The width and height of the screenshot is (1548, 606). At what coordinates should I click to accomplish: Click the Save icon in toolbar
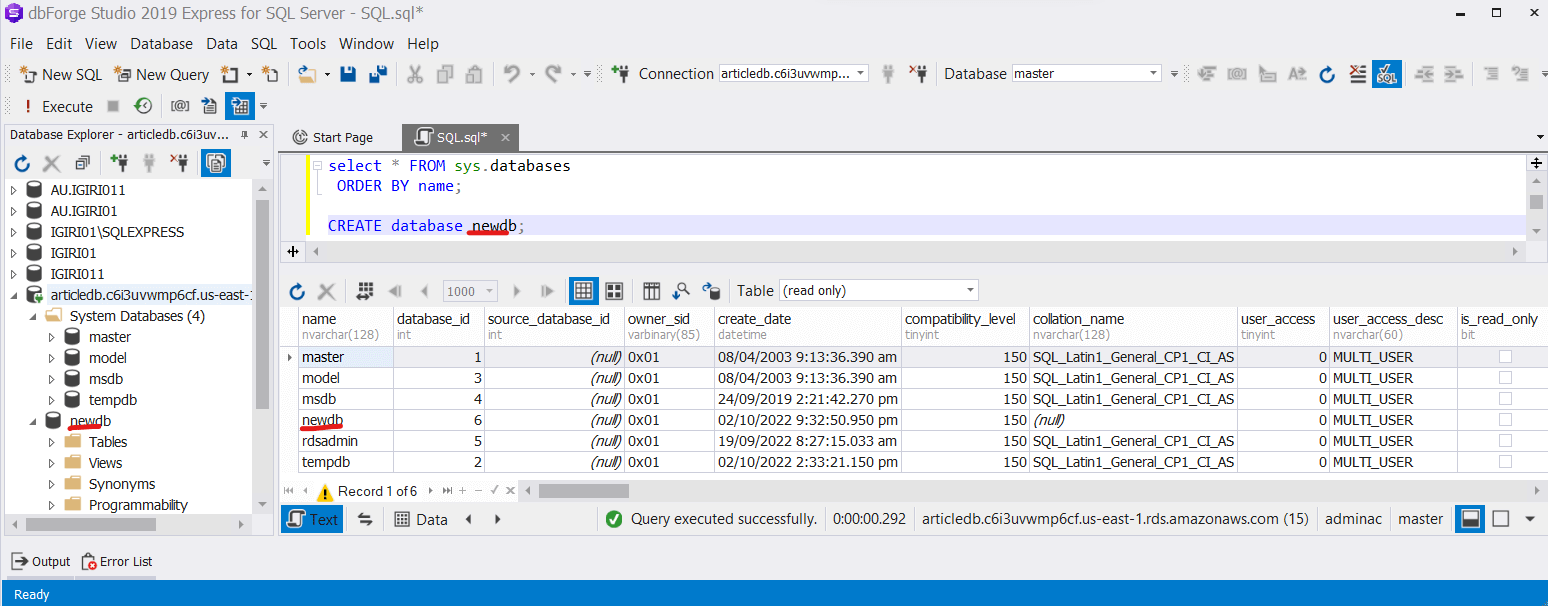(348, 74)
